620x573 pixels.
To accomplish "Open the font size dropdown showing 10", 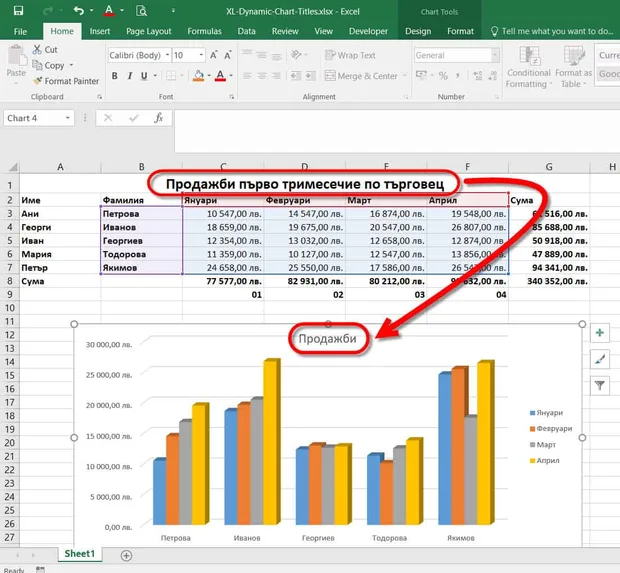I will tap(201, 55).
